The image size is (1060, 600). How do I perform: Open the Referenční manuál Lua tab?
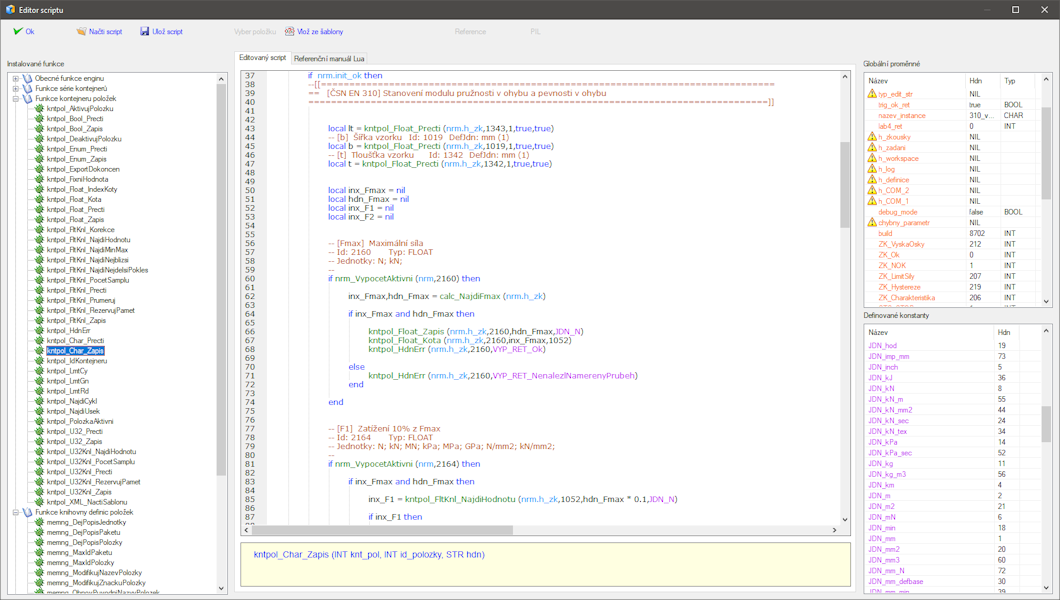[x=329, y=59]
